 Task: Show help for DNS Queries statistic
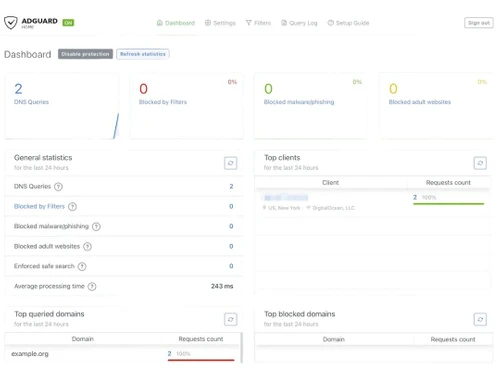[58, 187]
